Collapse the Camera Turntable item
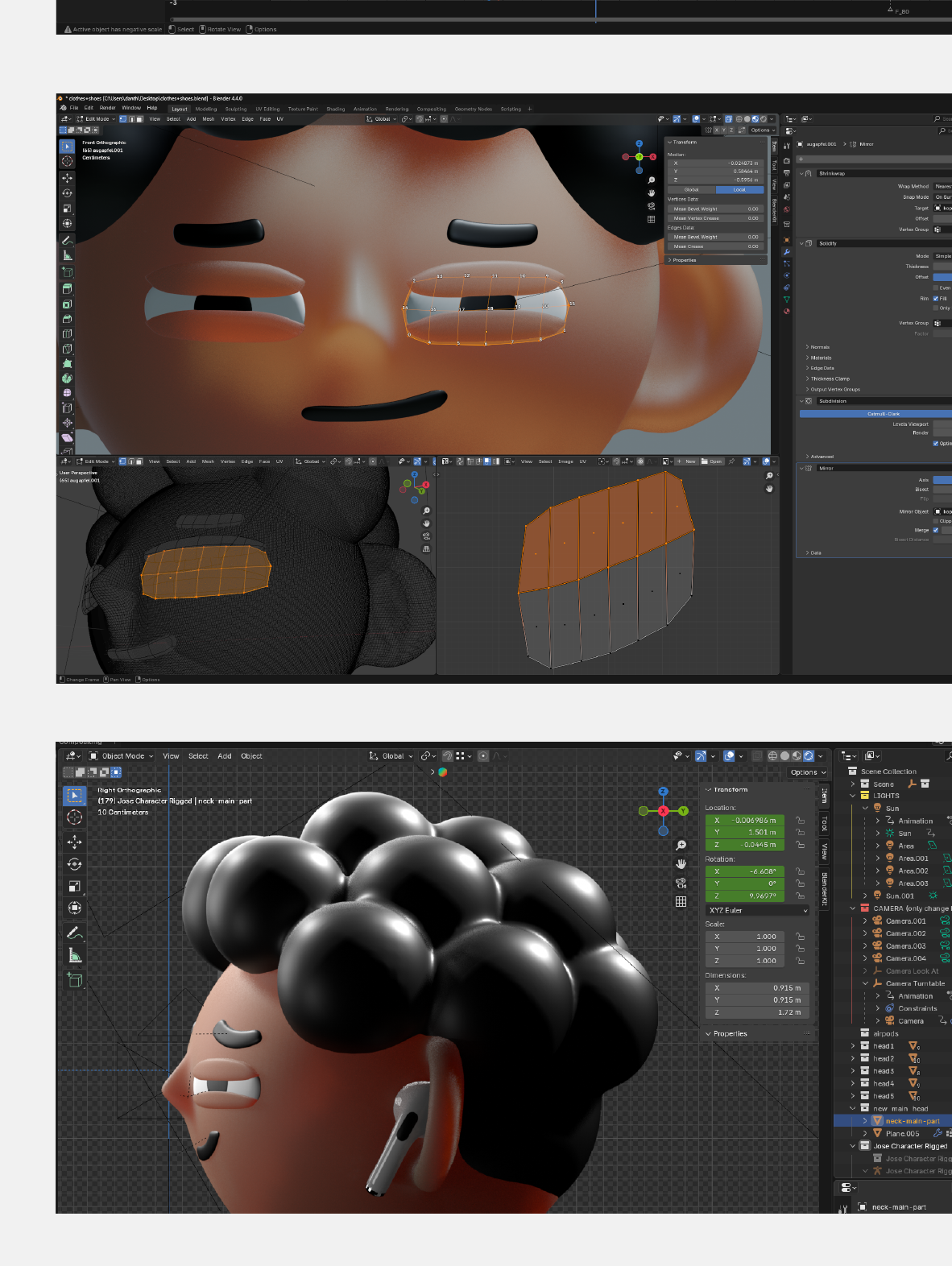952x1266 pixels. [x=866, y=983]
